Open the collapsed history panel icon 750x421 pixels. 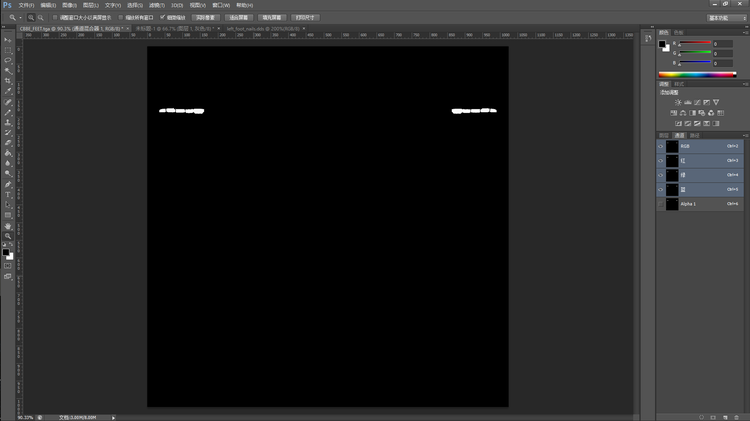pyautogui.click(x=648, y=38)
